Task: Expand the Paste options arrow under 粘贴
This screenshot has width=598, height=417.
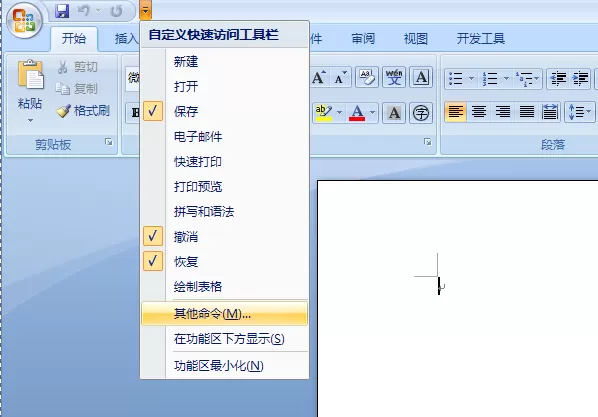Action: point(30,121)
